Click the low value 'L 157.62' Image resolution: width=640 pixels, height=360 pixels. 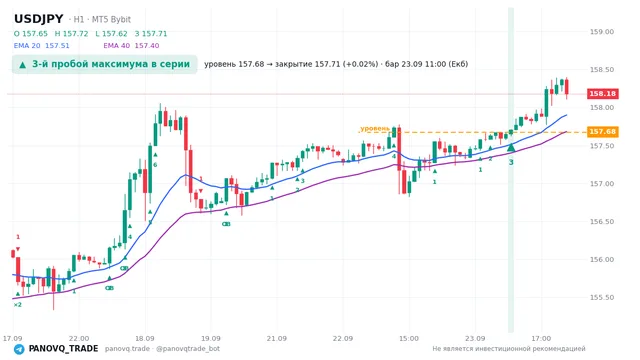(111, 33)
